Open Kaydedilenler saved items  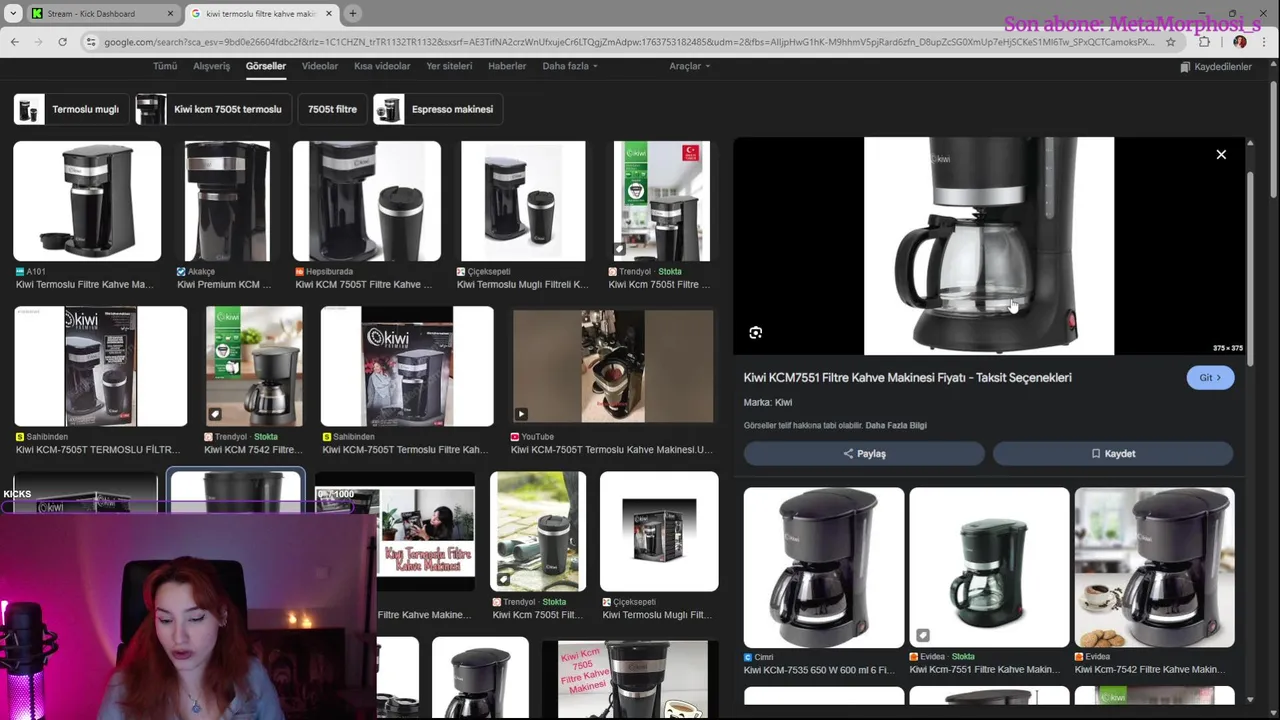coord(1216,67)
